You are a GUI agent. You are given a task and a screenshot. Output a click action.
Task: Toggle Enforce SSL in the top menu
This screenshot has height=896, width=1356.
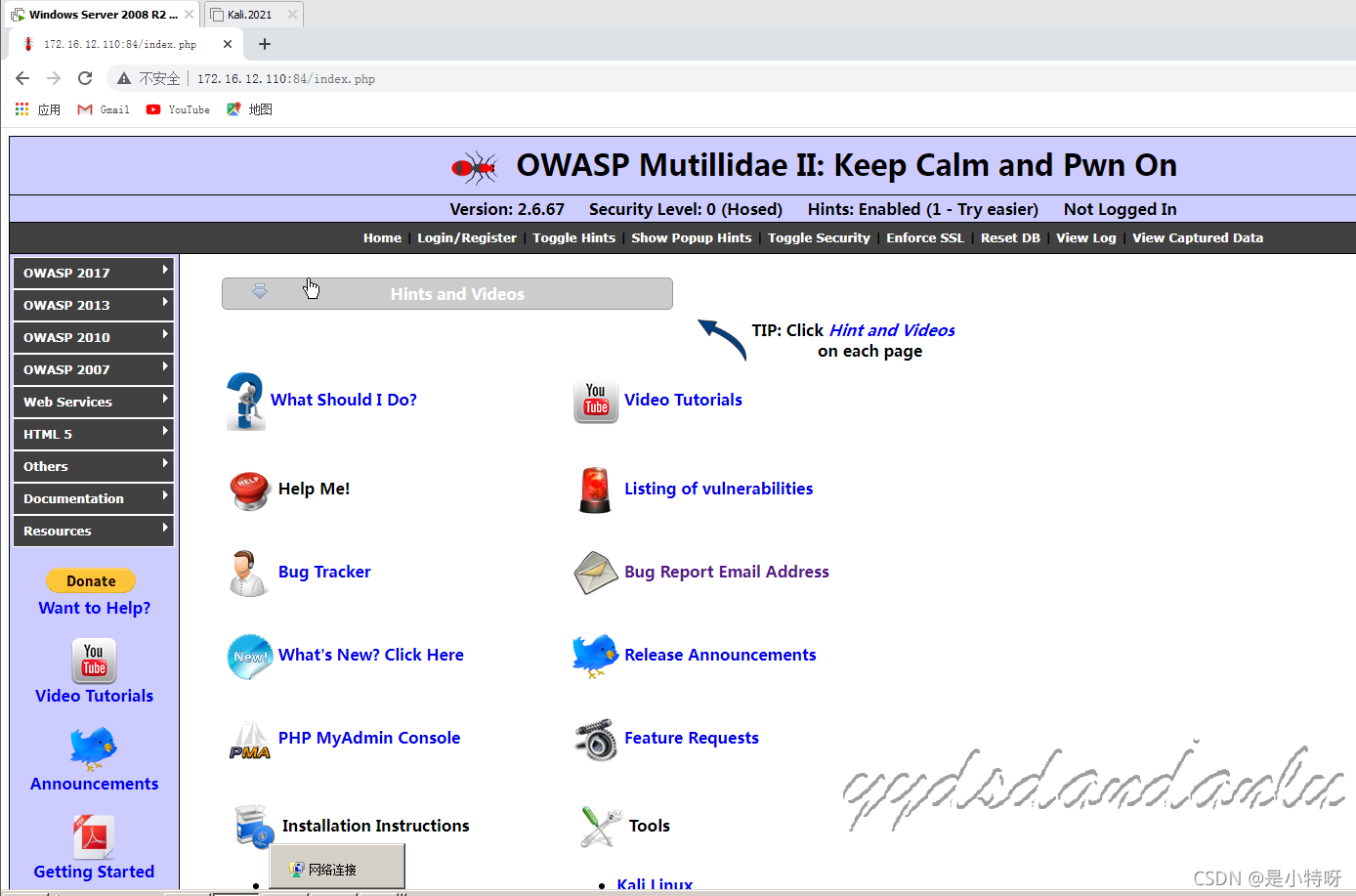click(x=925, y=237)
